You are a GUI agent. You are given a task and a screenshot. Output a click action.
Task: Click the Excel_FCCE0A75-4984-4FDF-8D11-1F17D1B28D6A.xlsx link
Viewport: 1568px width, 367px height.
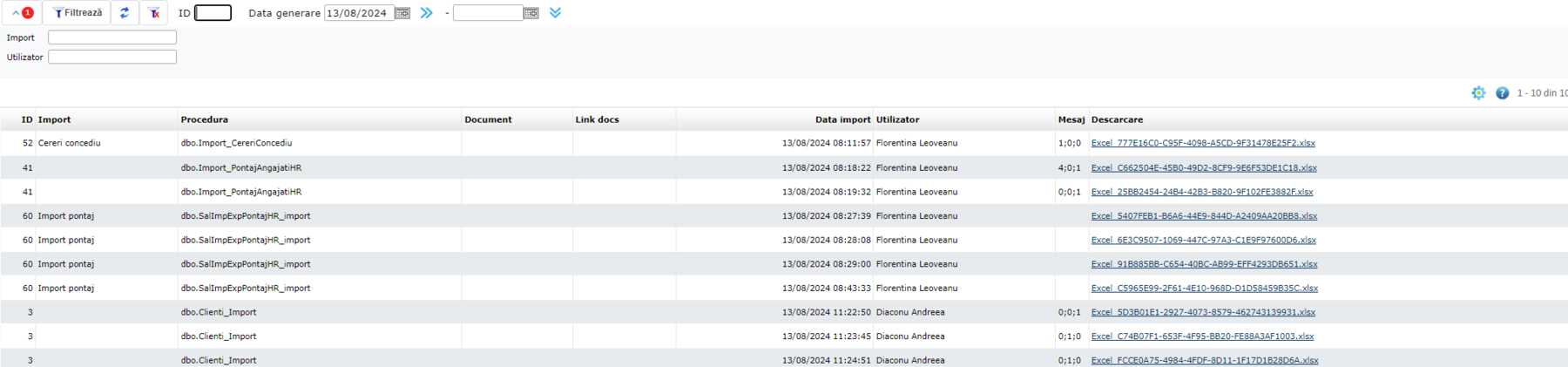coord(1205,360)
